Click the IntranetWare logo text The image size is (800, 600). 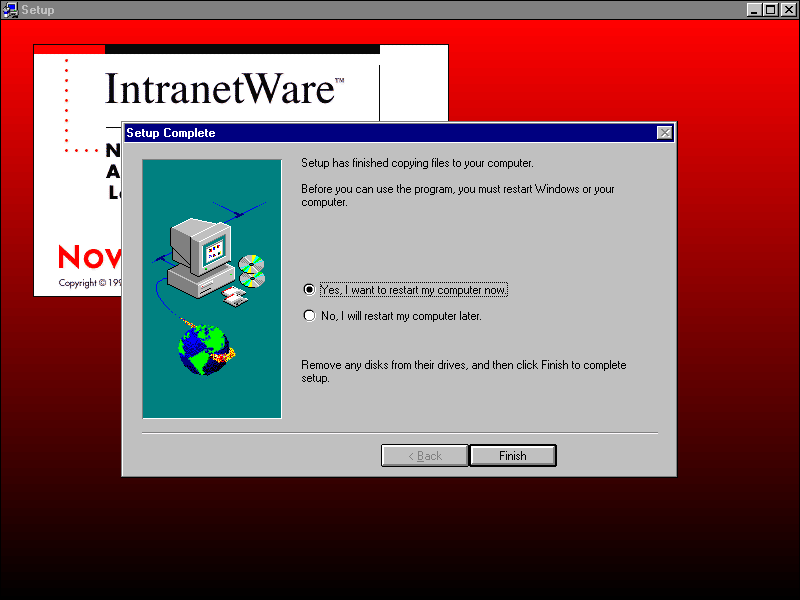coord(224,88)
